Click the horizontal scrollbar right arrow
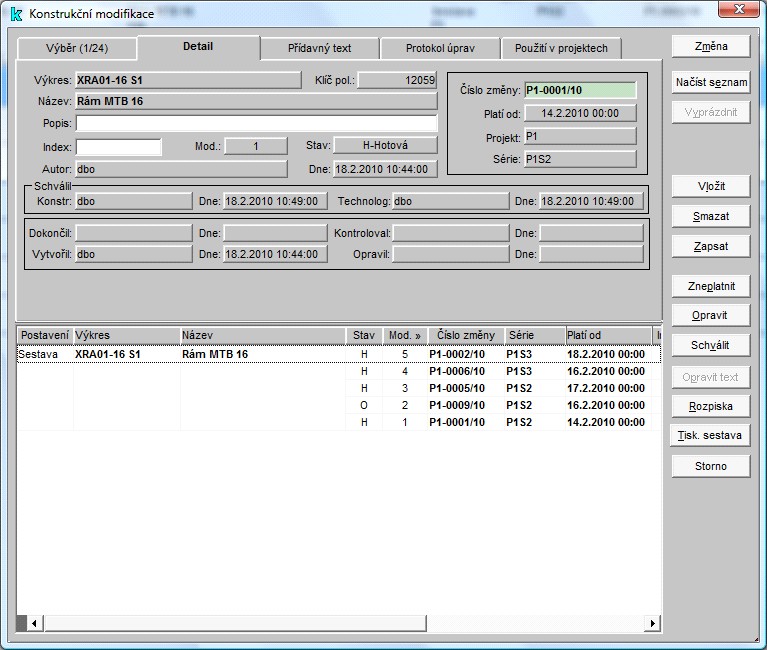The width and height of the screenshot is (767, 650). pos(653,623)
